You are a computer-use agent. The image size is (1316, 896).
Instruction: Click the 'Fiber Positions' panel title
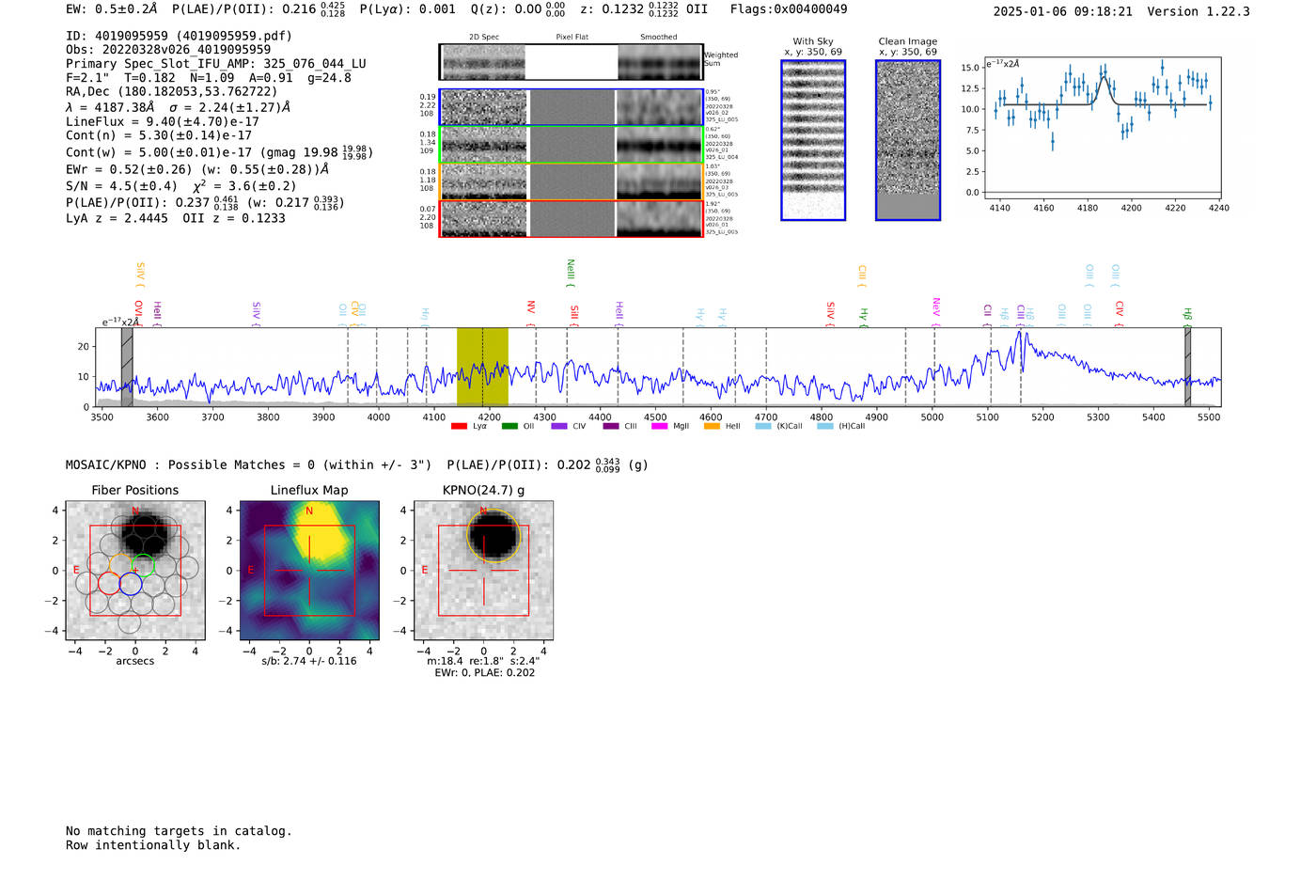click(x=135, y=491)
